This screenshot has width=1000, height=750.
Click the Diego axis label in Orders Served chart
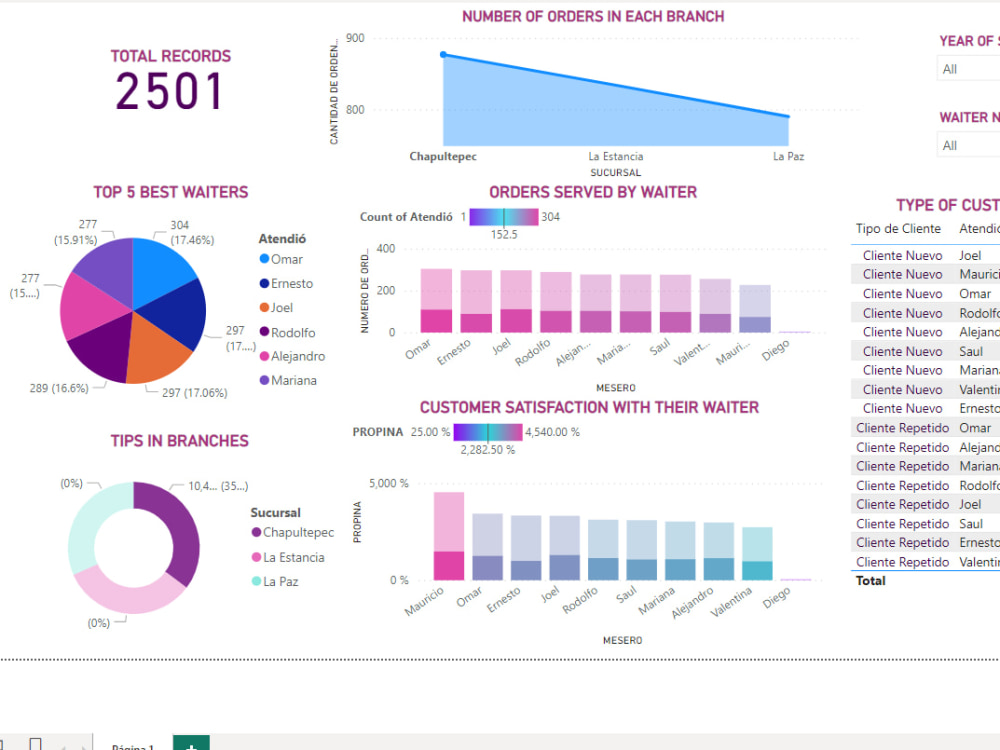(776, 349)
